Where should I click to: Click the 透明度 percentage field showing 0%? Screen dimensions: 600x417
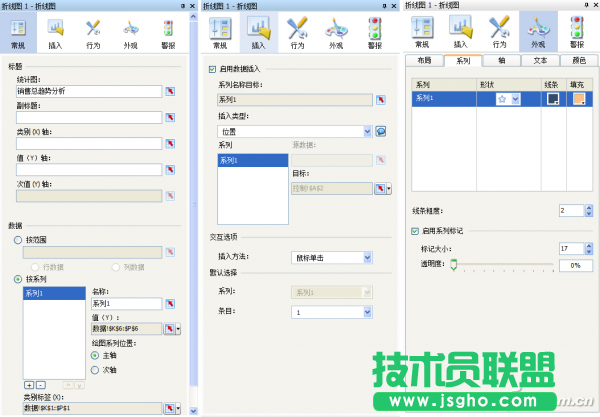576,266
